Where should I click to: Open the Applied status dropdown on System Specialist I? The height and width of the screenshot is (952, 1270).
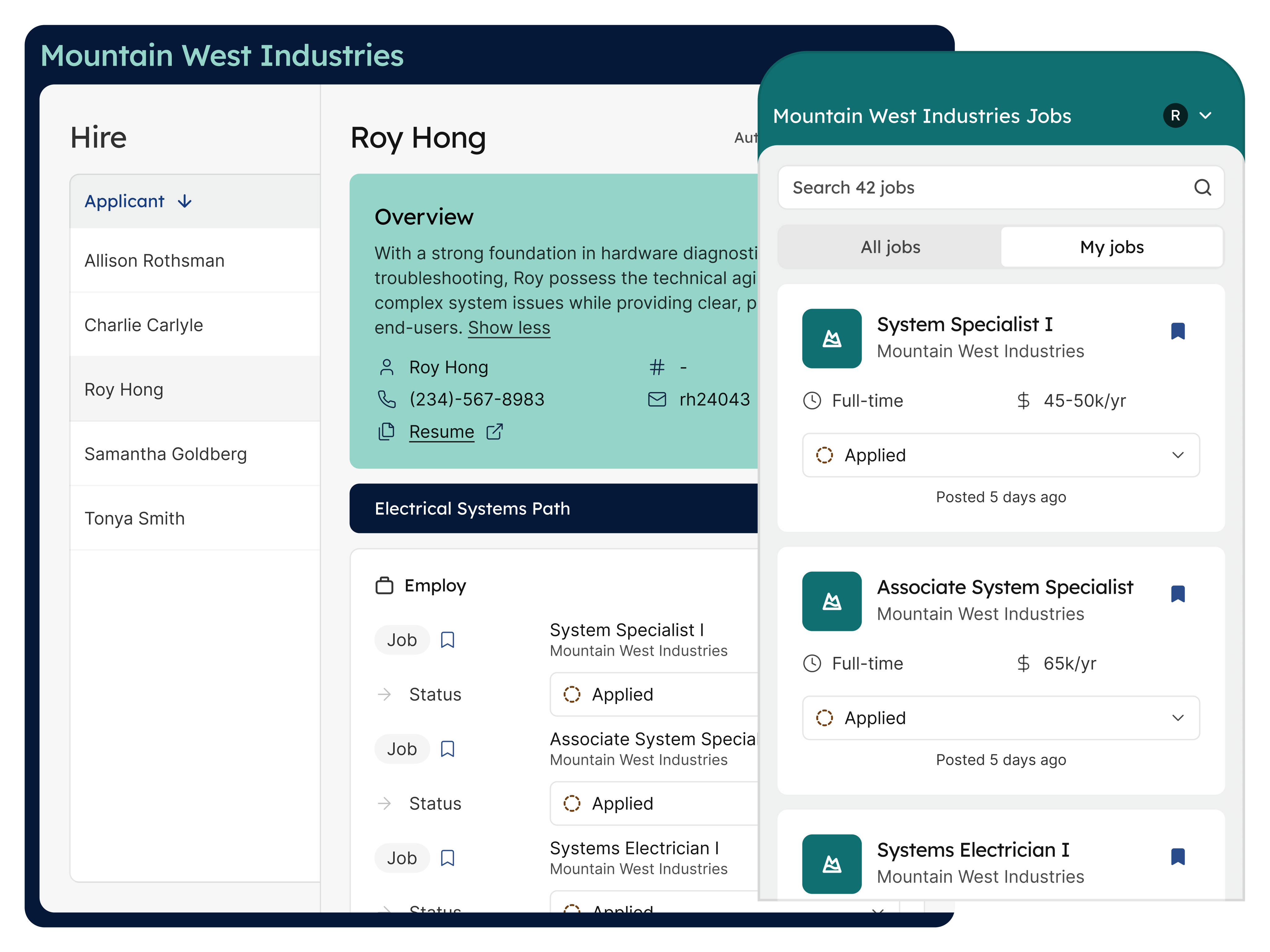point(1179,455)
